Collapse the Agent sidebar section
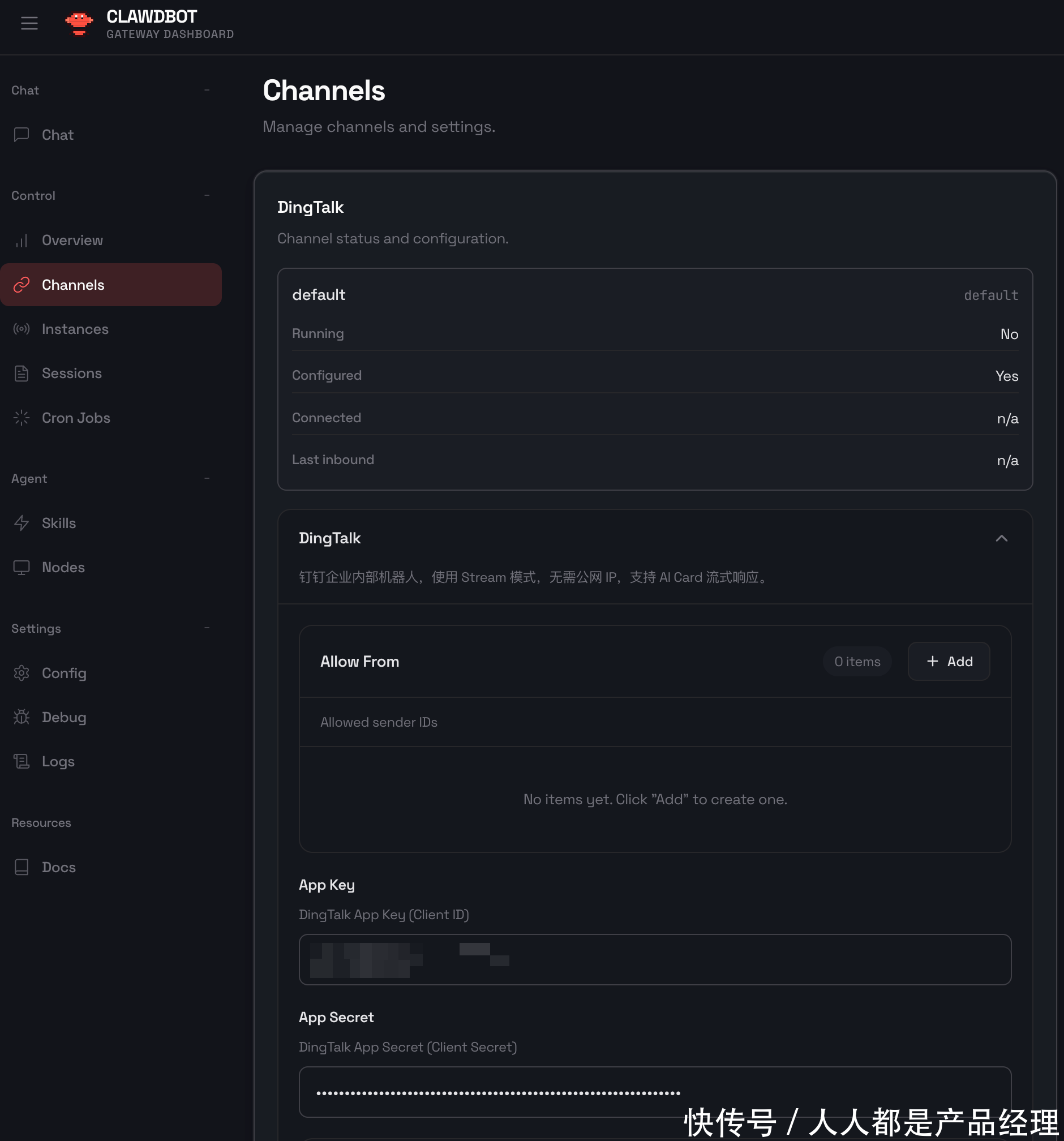Viewport: 1064px width, 1141px height. pos(207,478)
